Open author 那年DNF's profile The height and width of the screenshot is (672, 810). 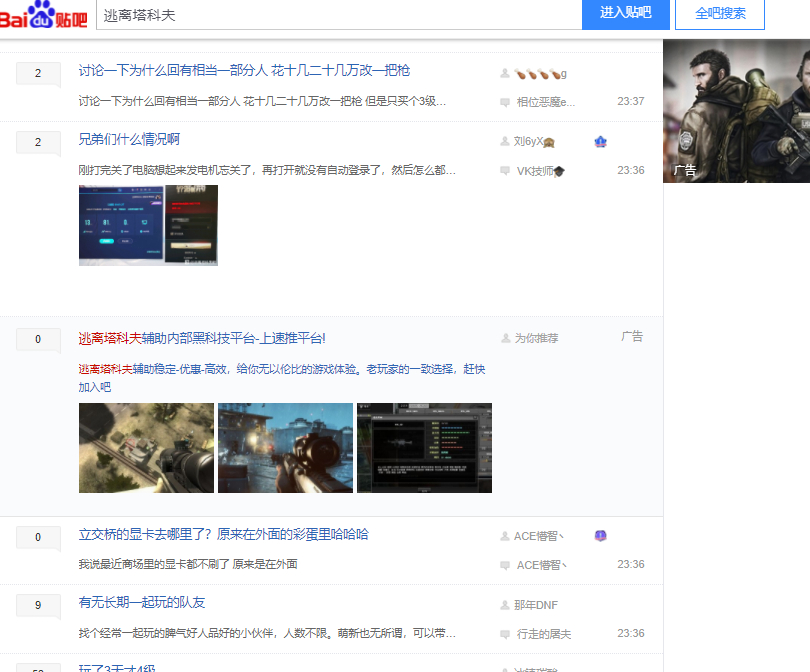(x=536, y=605)
